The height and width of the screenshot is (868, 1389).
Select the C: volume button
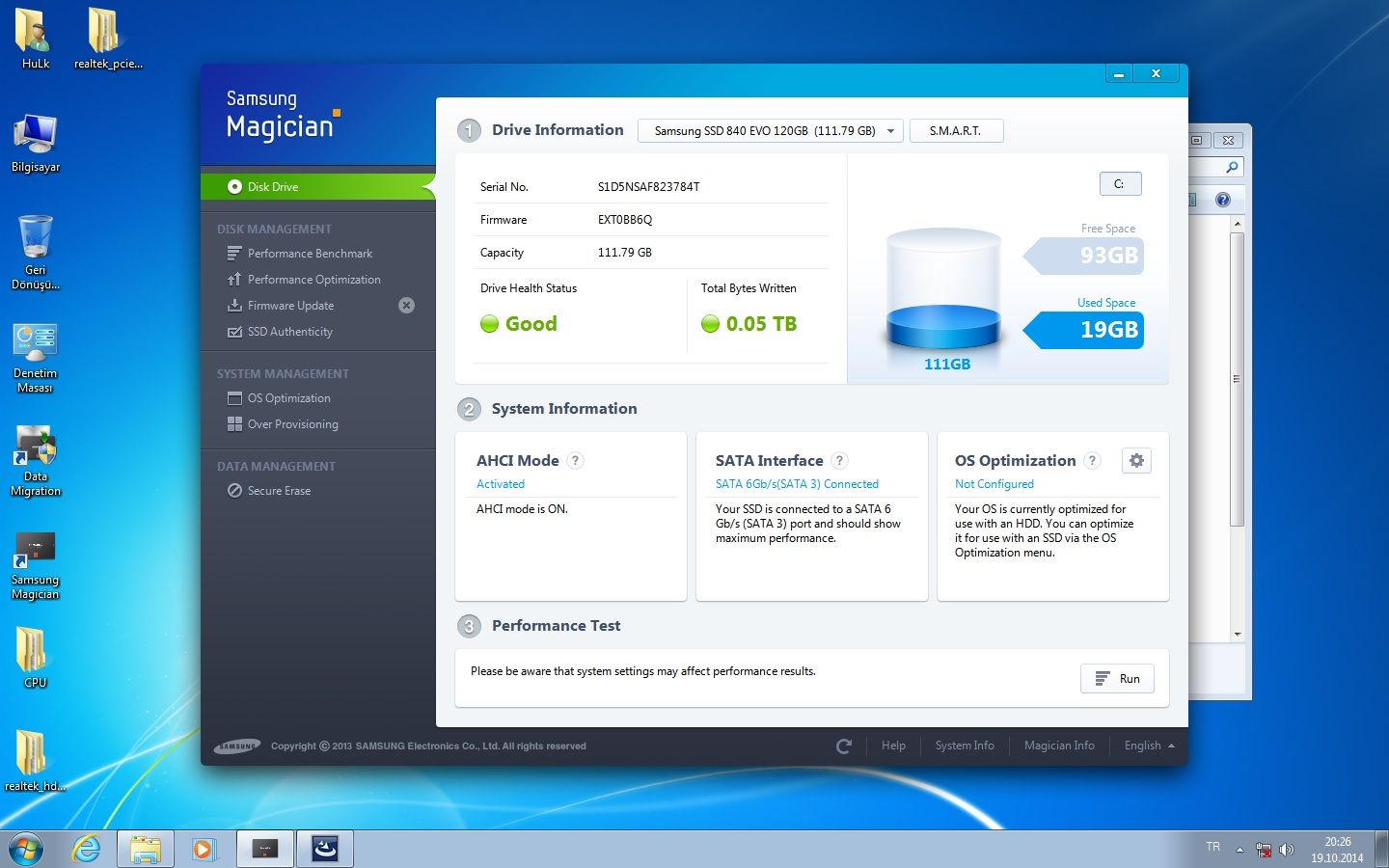pyautogui.click(x=1120, y=184)
